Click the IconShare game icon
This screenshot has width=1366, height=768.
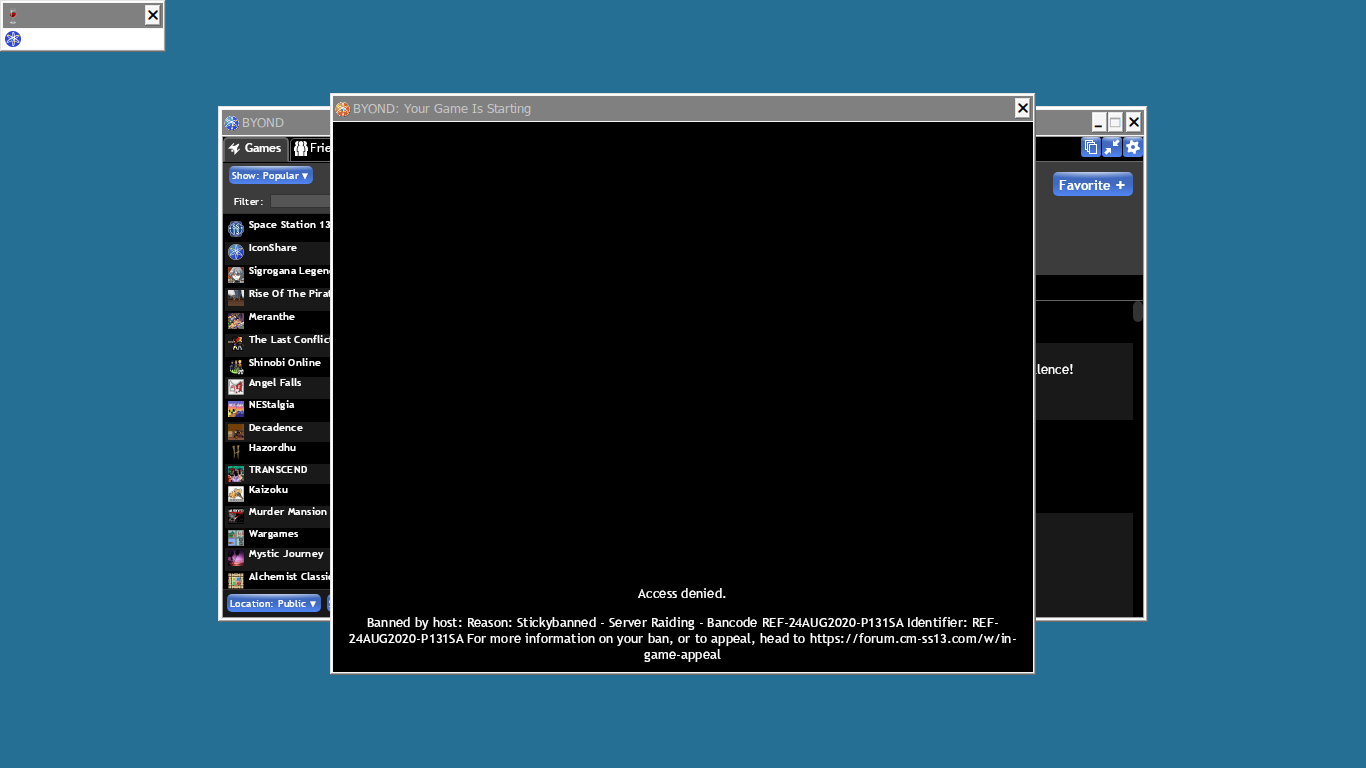(236, 252)
